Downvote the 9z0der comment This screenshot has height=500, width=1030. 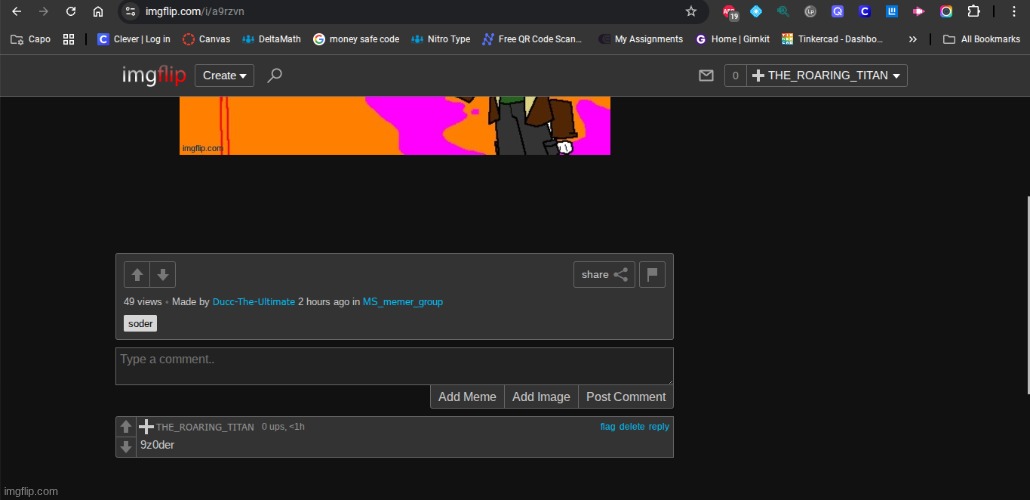[x=125, y=447]
